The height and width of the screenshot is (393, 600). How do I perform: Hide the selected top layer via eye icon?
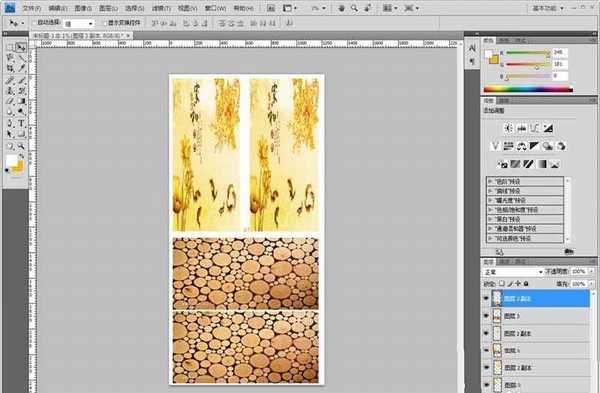pyautogui.click(x=486, y=299)
